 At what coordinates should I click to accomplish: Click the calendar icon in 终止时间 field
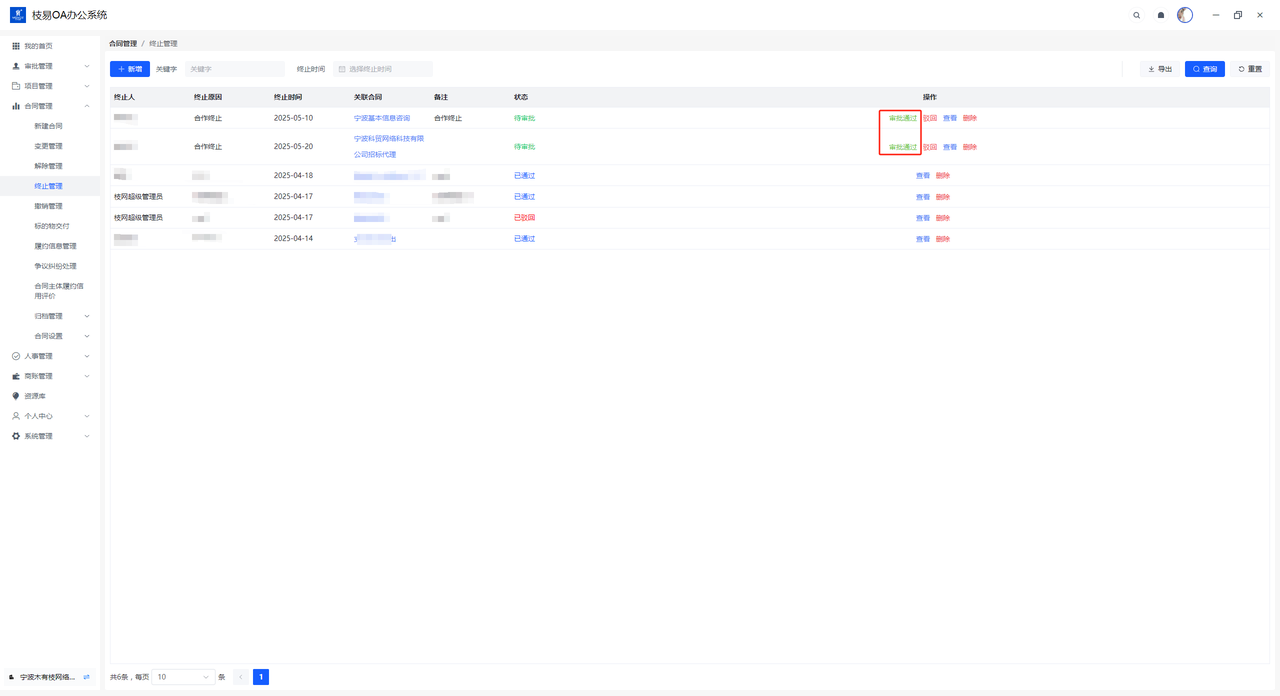(342, 69)
